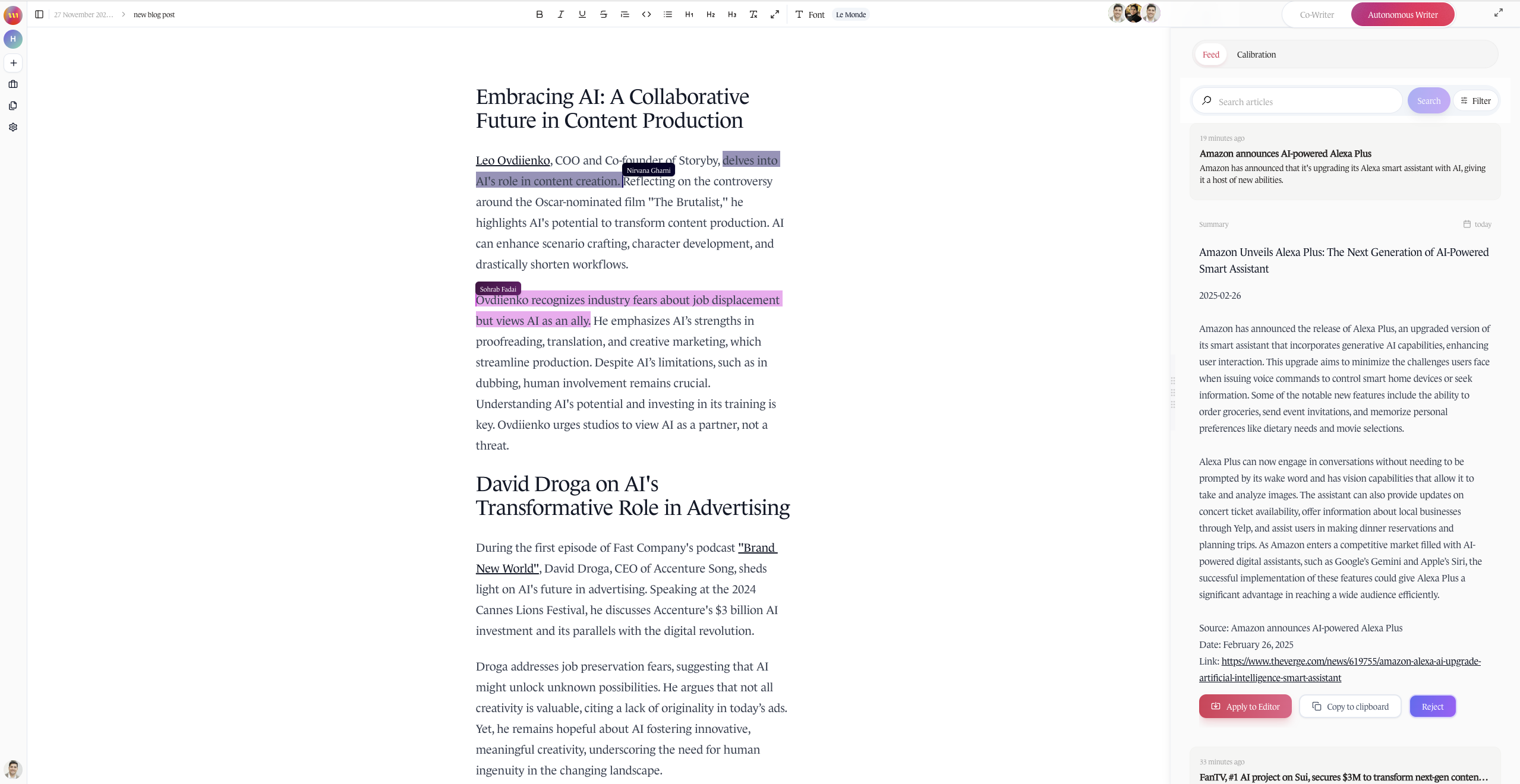Select the H2 heading dropdown
The width and height of the screenshot is (1520, 784).
pyautogui.click(x=710, y=14)
